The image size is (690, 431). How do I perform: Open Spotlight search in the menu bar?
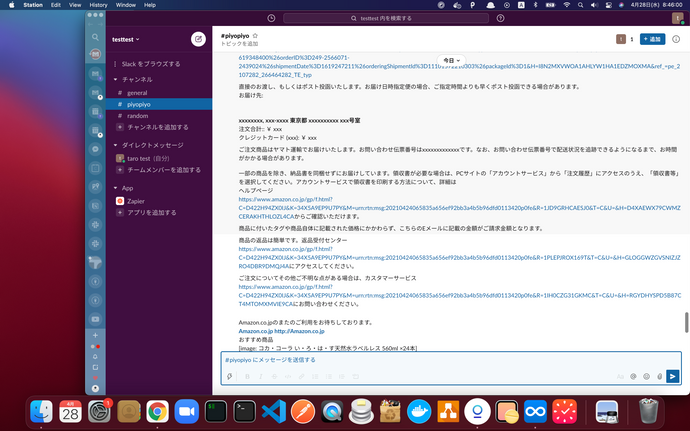pos(580,5)
